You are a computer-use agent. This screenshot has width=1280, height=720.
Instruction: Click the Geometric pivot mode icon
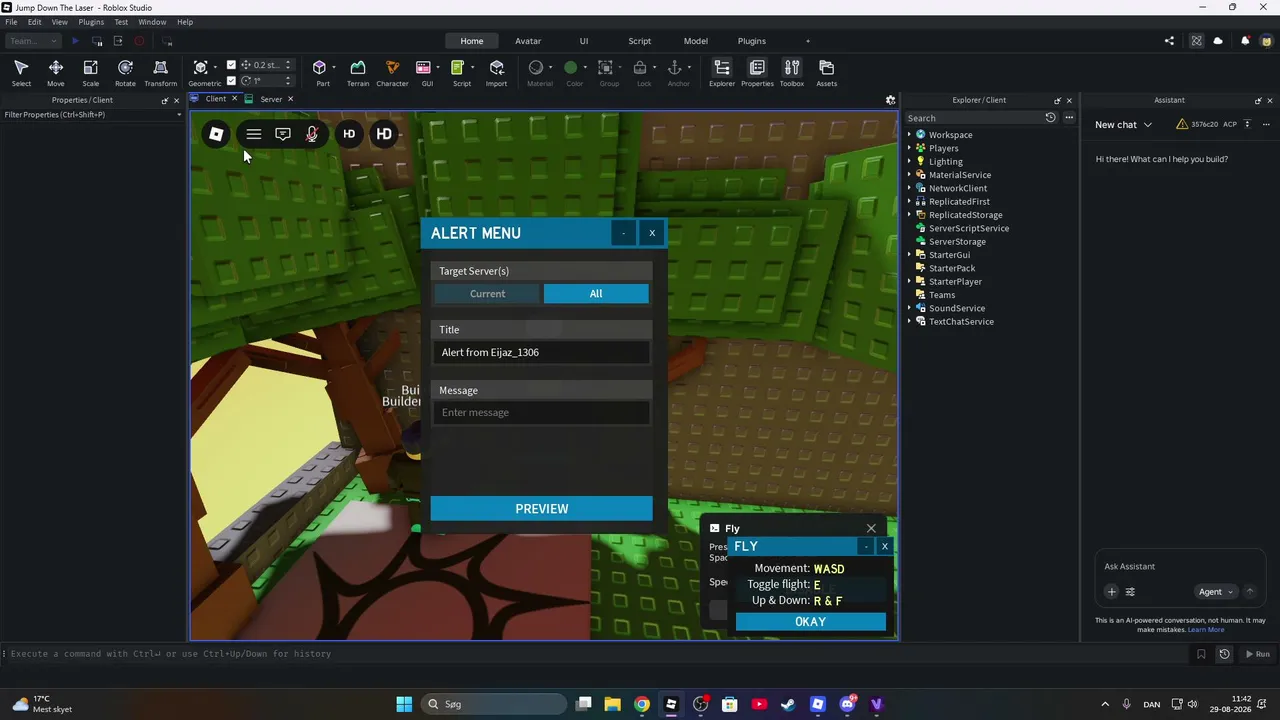[x=201, y=68]
